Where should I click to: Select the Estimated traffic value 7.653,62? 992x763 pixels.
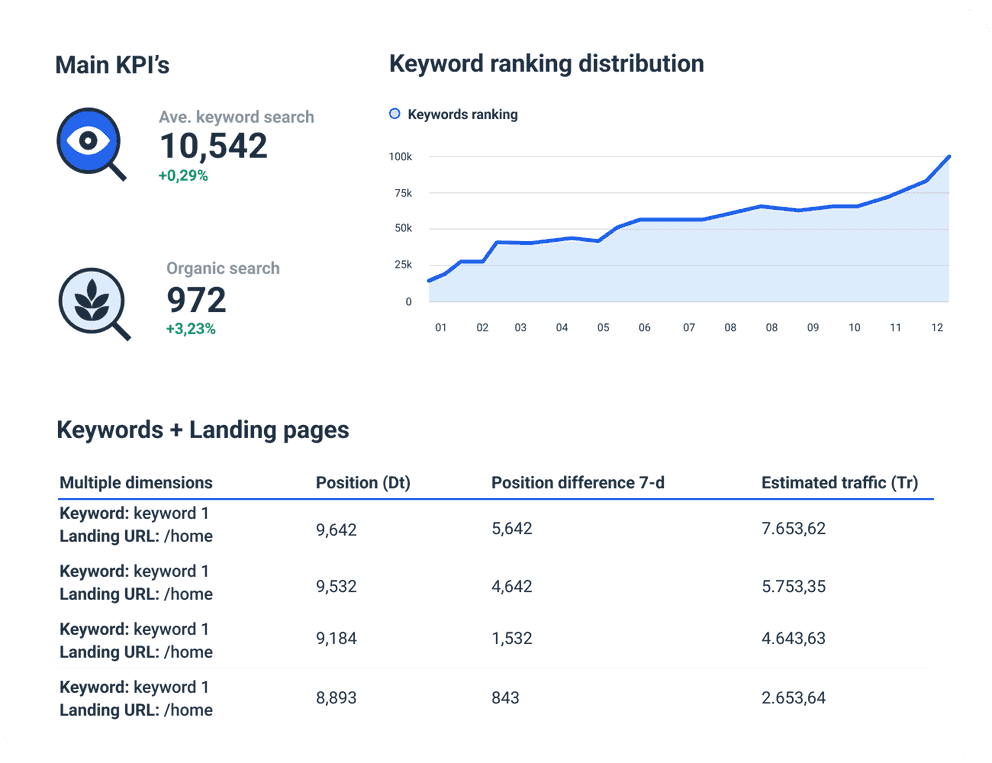click(793, 528)
